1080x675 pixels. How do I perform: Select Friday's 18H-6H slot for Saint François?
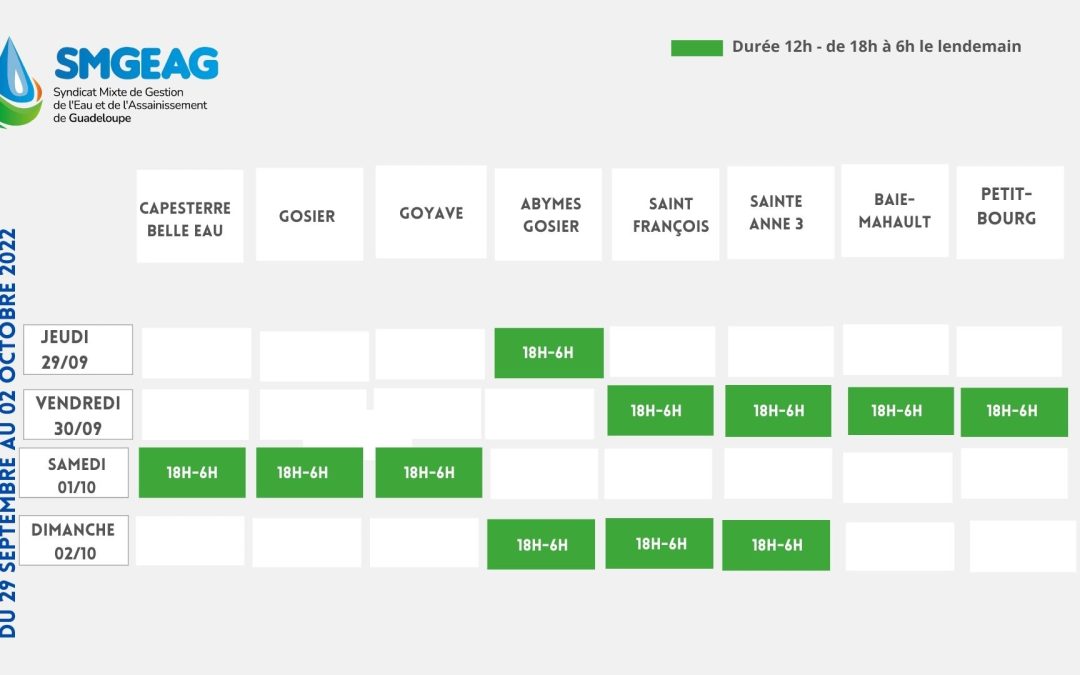point(660,411)
